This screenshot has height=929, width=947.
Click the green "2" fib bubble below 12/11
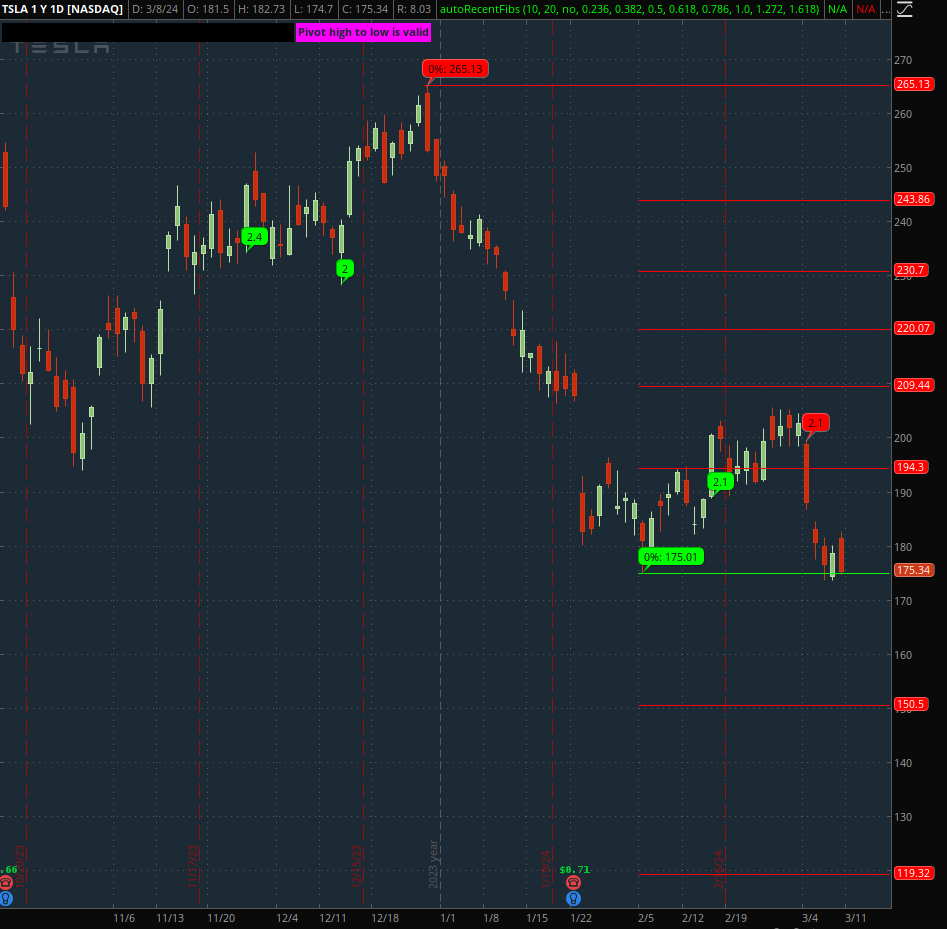[x=343, y=269]
